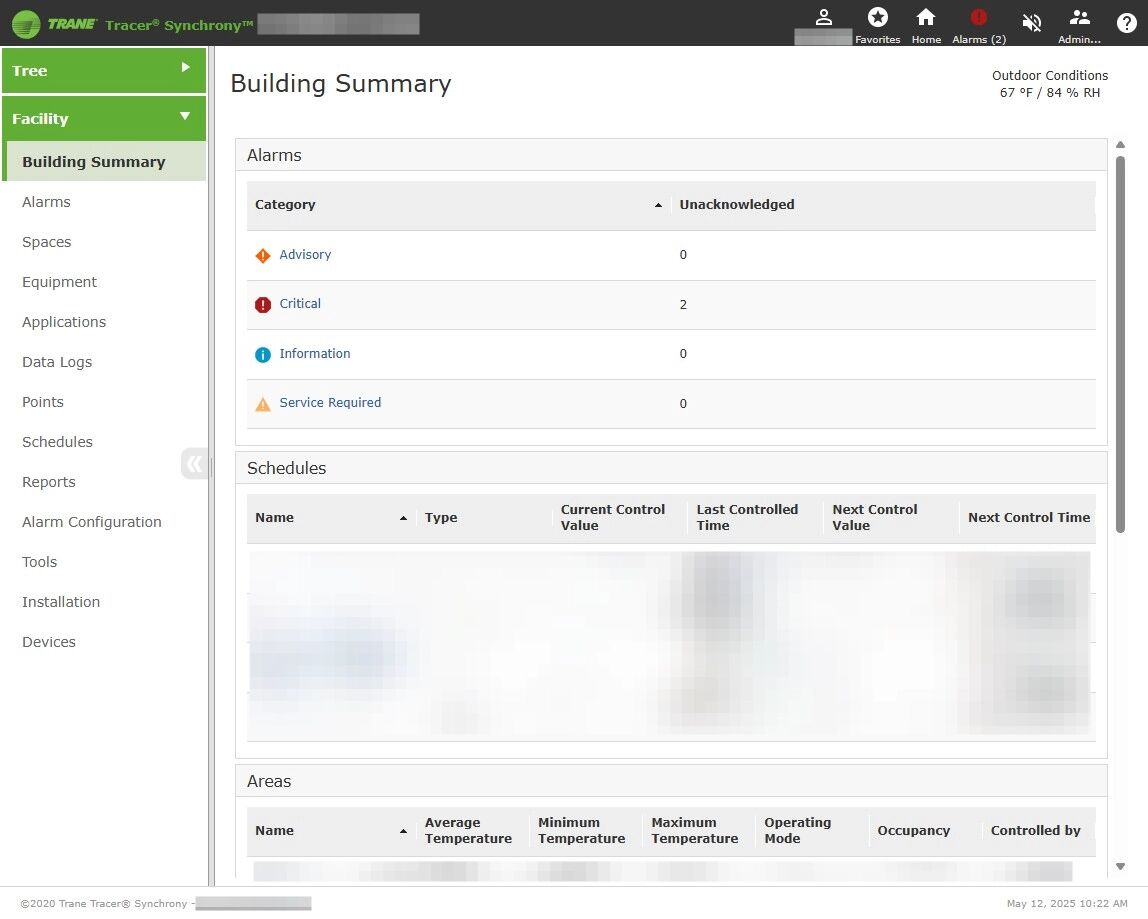The width and height of the screenshot is (1148, 919).
Task: Follow the Critical alarm link
Action: (x=300, y=303)
